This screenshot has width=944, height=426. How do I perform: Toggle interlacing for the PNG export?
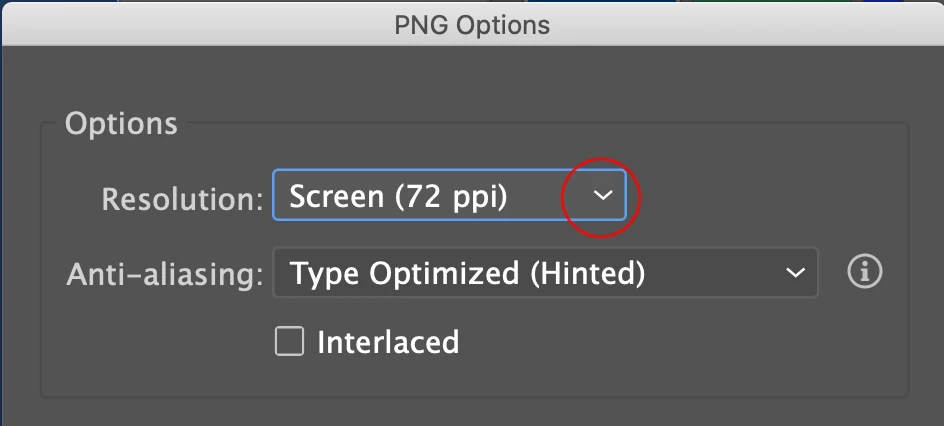point(289,342)
